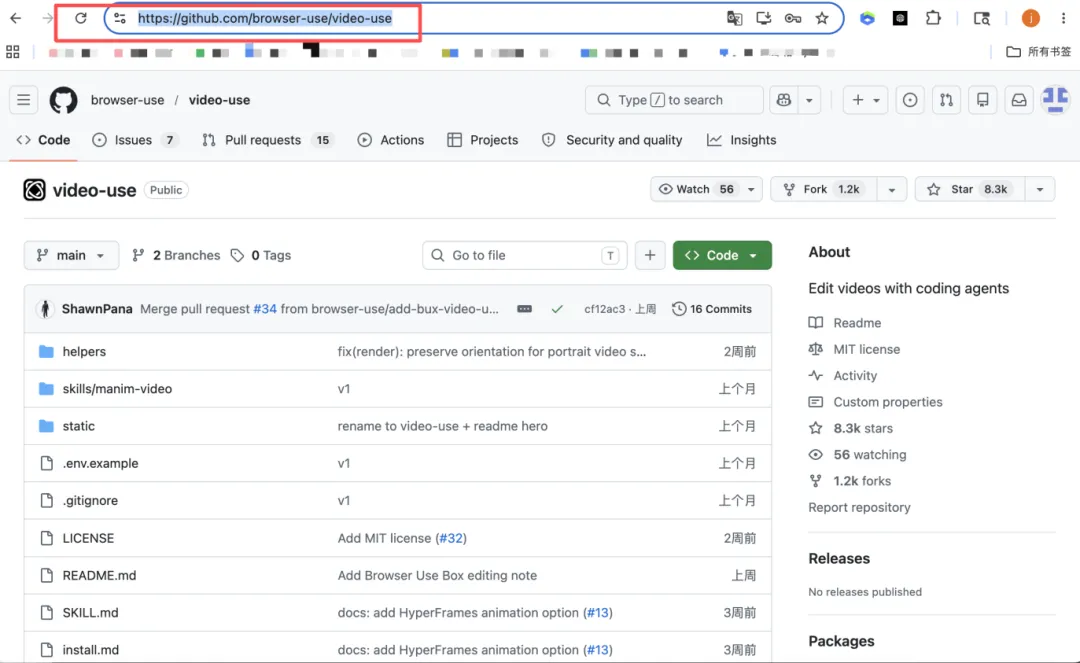The height and width of the screenshot is (663, 1080).
Task: Open the LICENSE file
Action: point(88,538)
